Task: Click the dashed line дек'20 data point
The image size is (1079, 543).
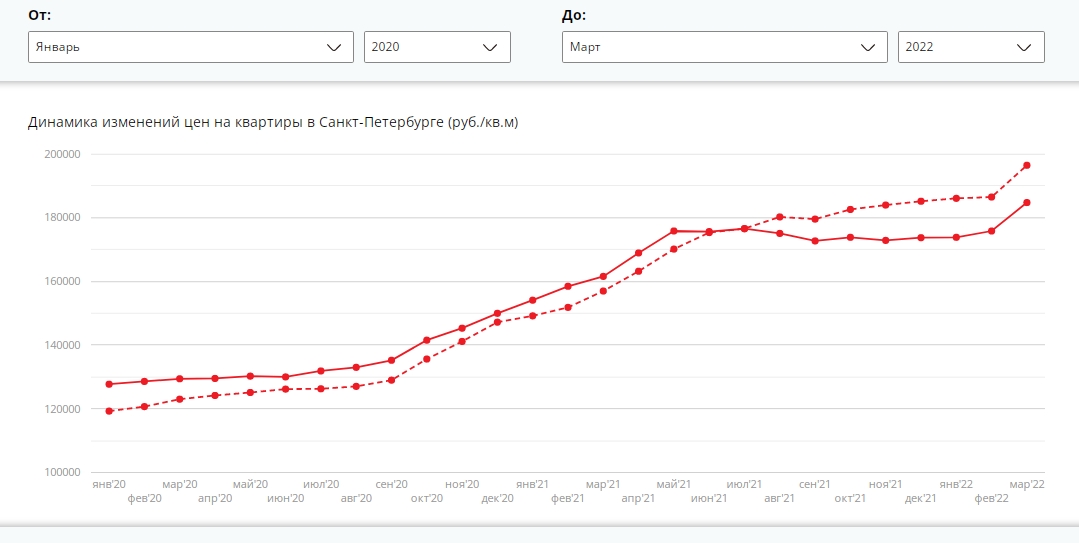Action: (x=498, y=322)
